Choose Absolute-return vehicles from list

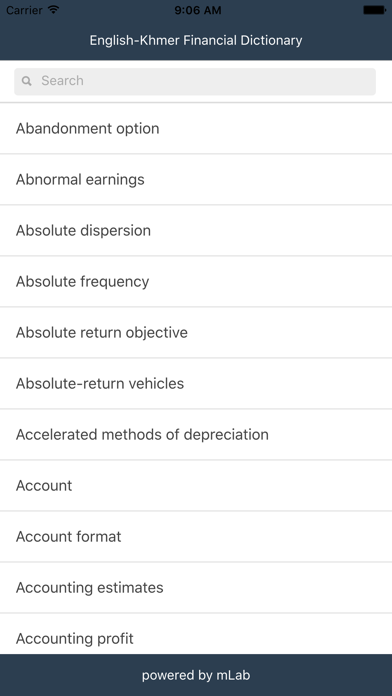point(196,384)
